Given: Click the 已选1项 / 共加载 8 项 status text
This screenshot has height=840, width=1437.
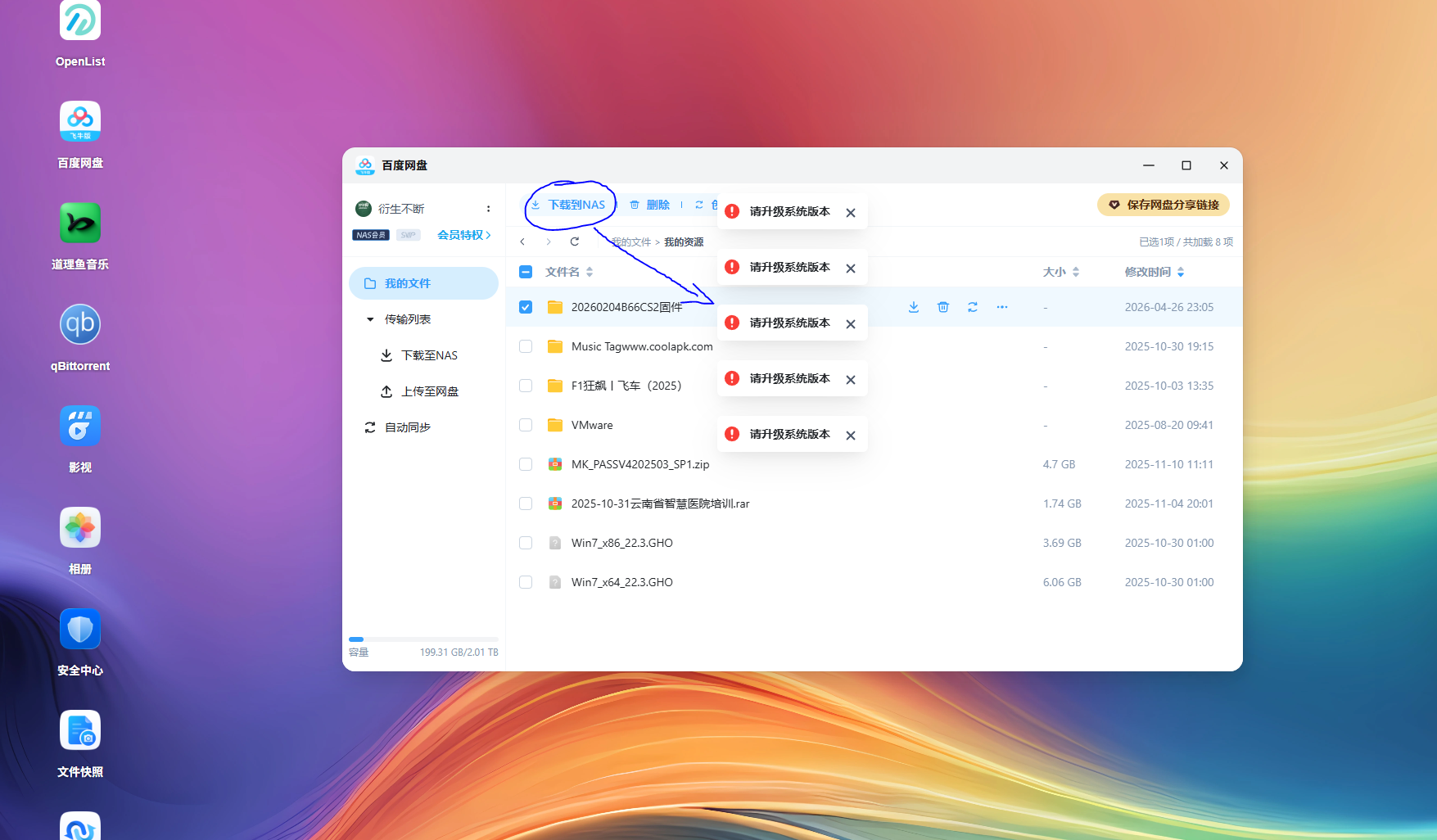Looking at the screenshot, I should click(1186, 242).
